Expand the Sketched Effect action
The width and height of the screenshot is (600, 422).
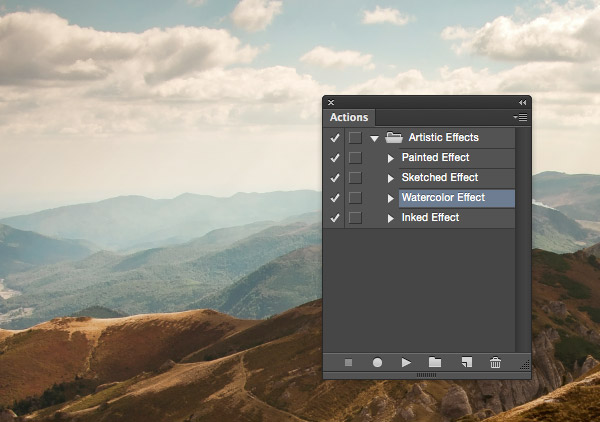(390, 178)
